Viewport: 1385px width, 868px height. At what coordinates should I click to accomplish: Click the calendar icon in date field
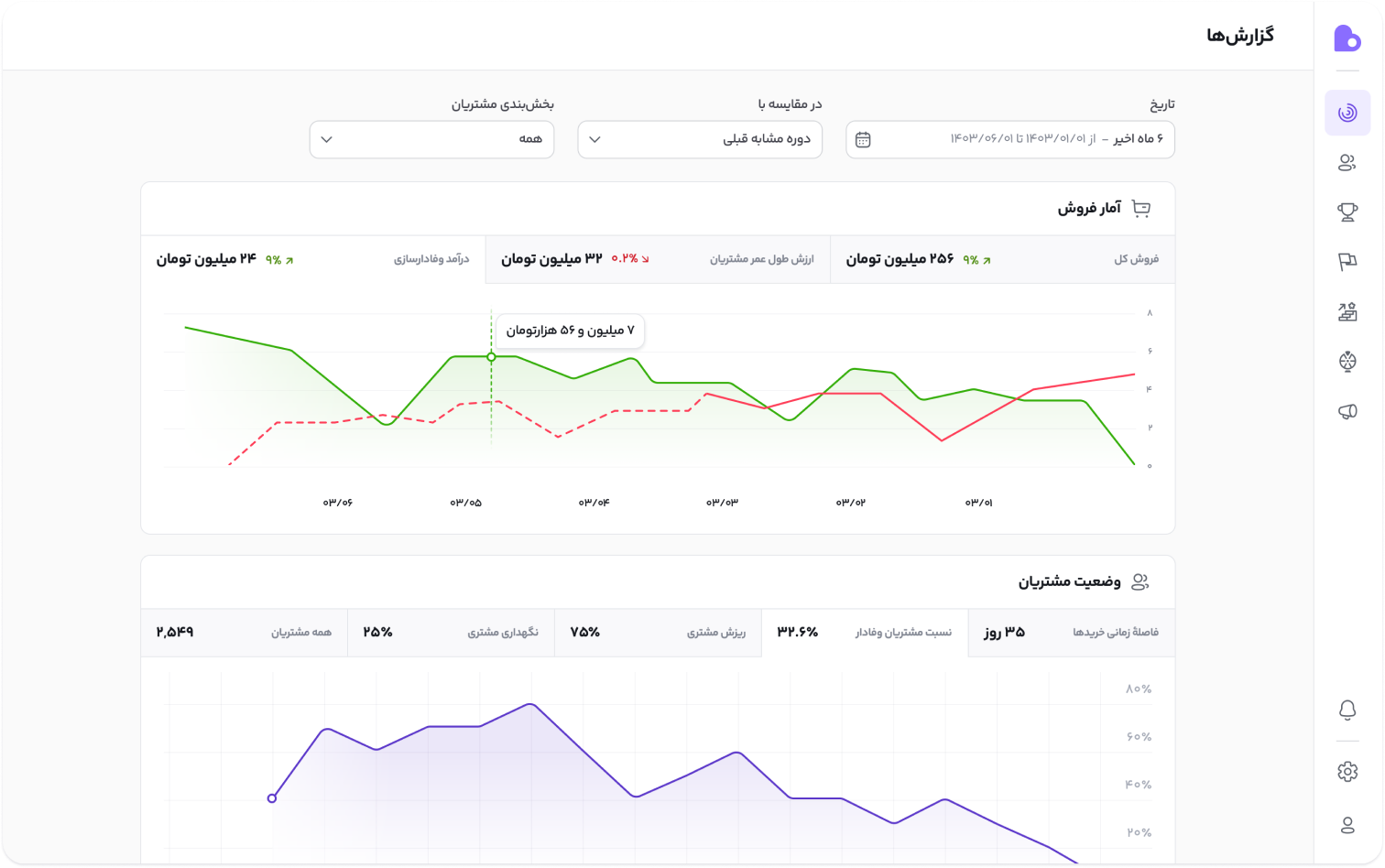(863, 139)
